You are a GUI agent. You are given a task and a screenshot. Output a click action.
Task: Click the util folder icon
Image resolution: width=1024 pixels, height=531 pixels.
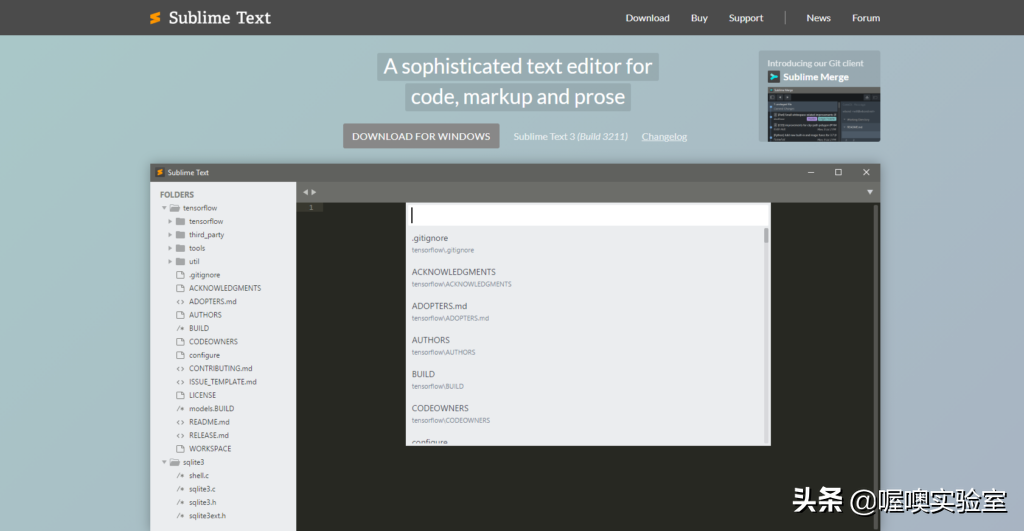(x=180, y=261)
